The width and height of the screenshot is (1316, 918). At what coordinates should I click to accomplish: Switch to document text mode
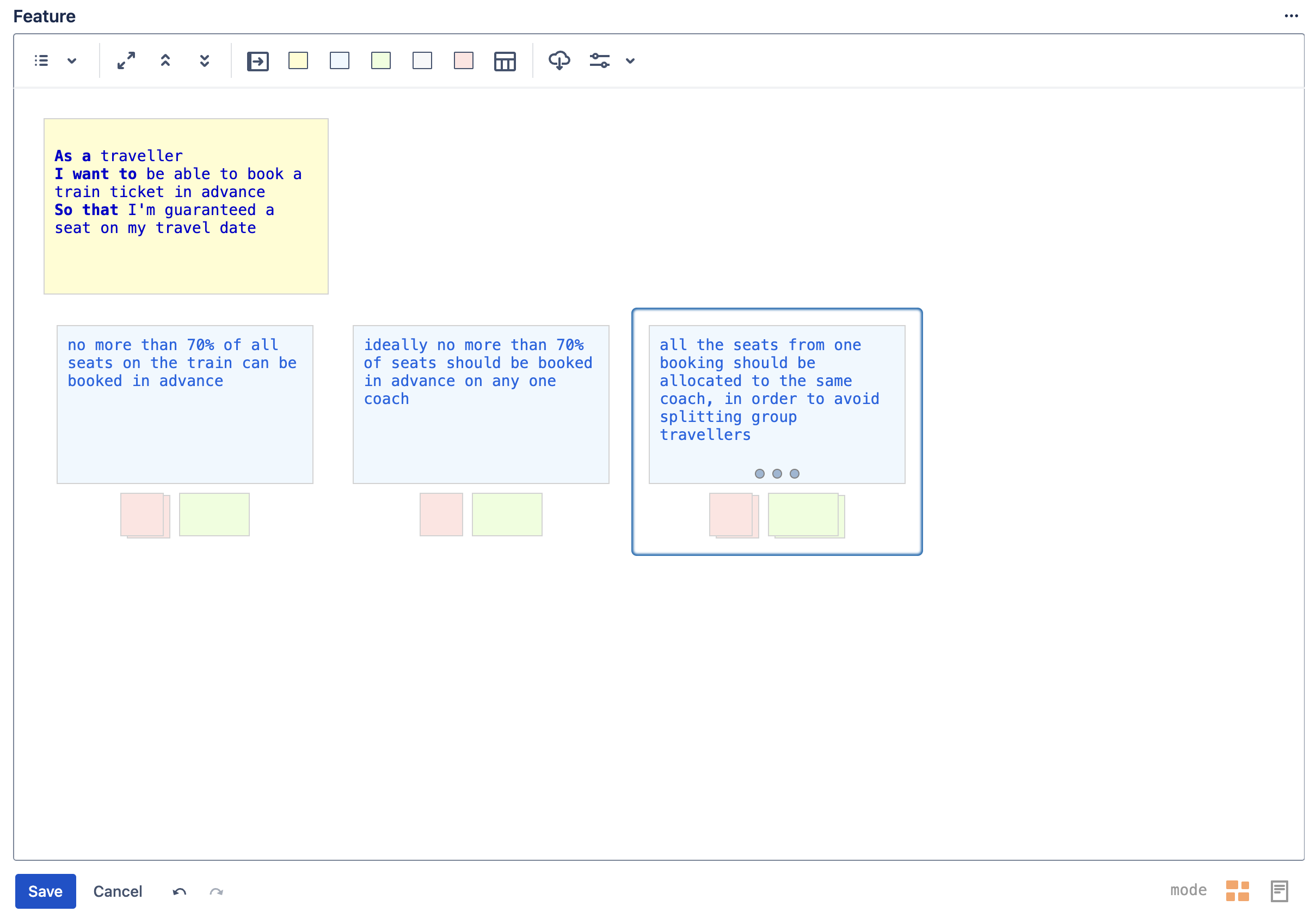pyautogui.click(x=1280, y=892)
